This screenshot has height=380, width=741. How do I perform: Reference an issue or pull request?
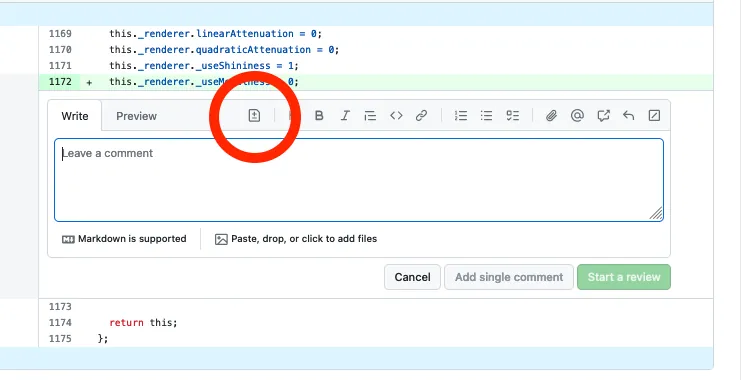tap(603, 115)
